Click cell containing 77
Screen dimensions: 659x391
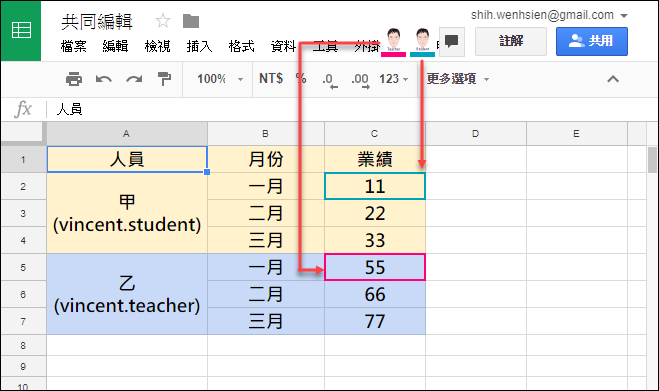[x=374, y=321]
